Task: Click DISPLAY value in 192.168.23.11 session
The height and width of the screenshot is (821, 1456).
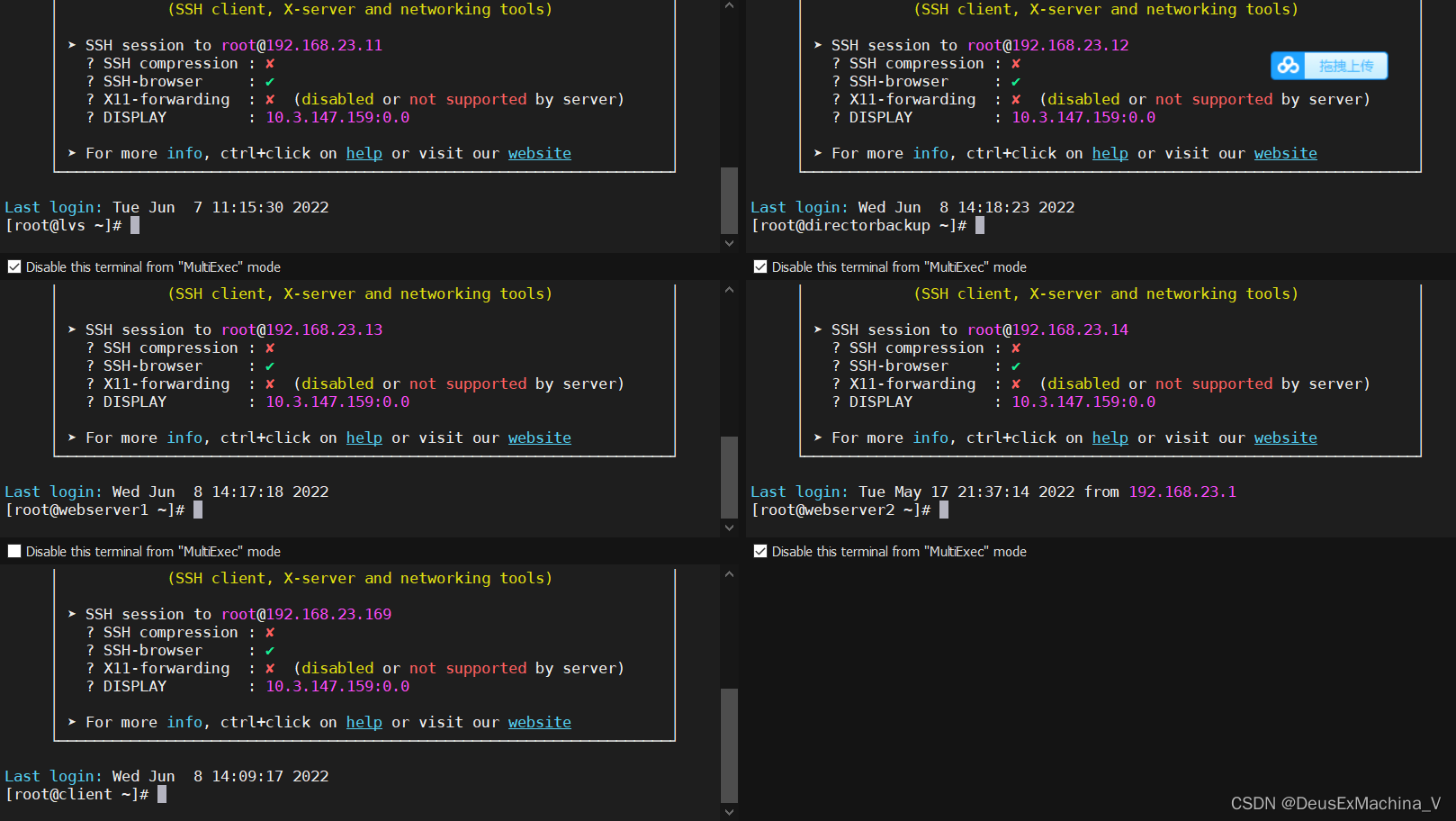Action: pyautogui.click(x=337, y=117)
